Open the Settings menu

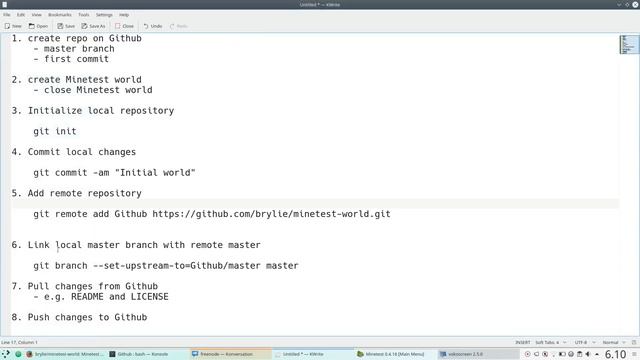pyautogui.click(x=104, y=15)
